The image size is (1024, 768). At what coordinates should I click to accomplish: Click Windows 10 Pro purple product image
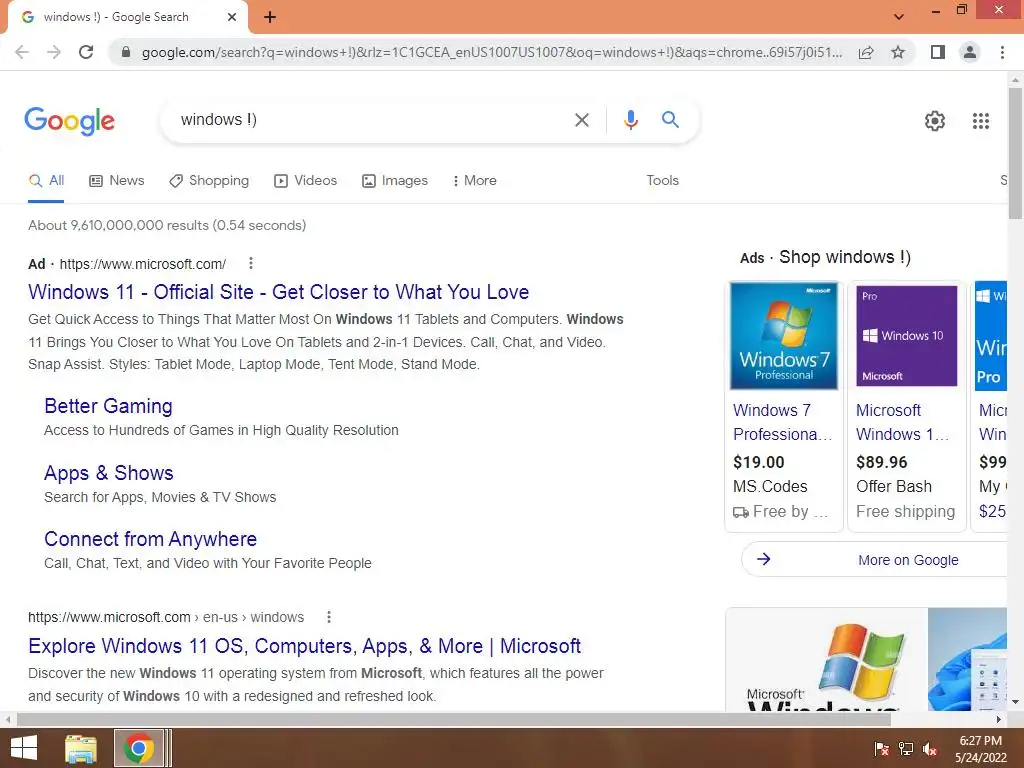click(906, 336)
